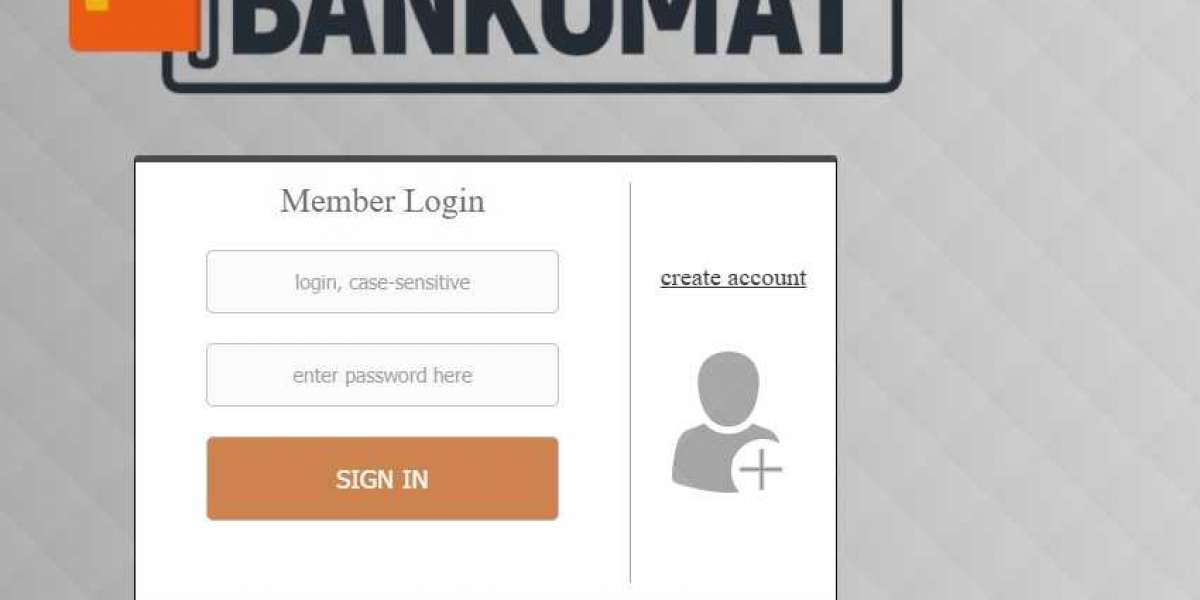Screen dimensions: 1200x600
Task: Focus the enter password here field
Action: (382, 375)
